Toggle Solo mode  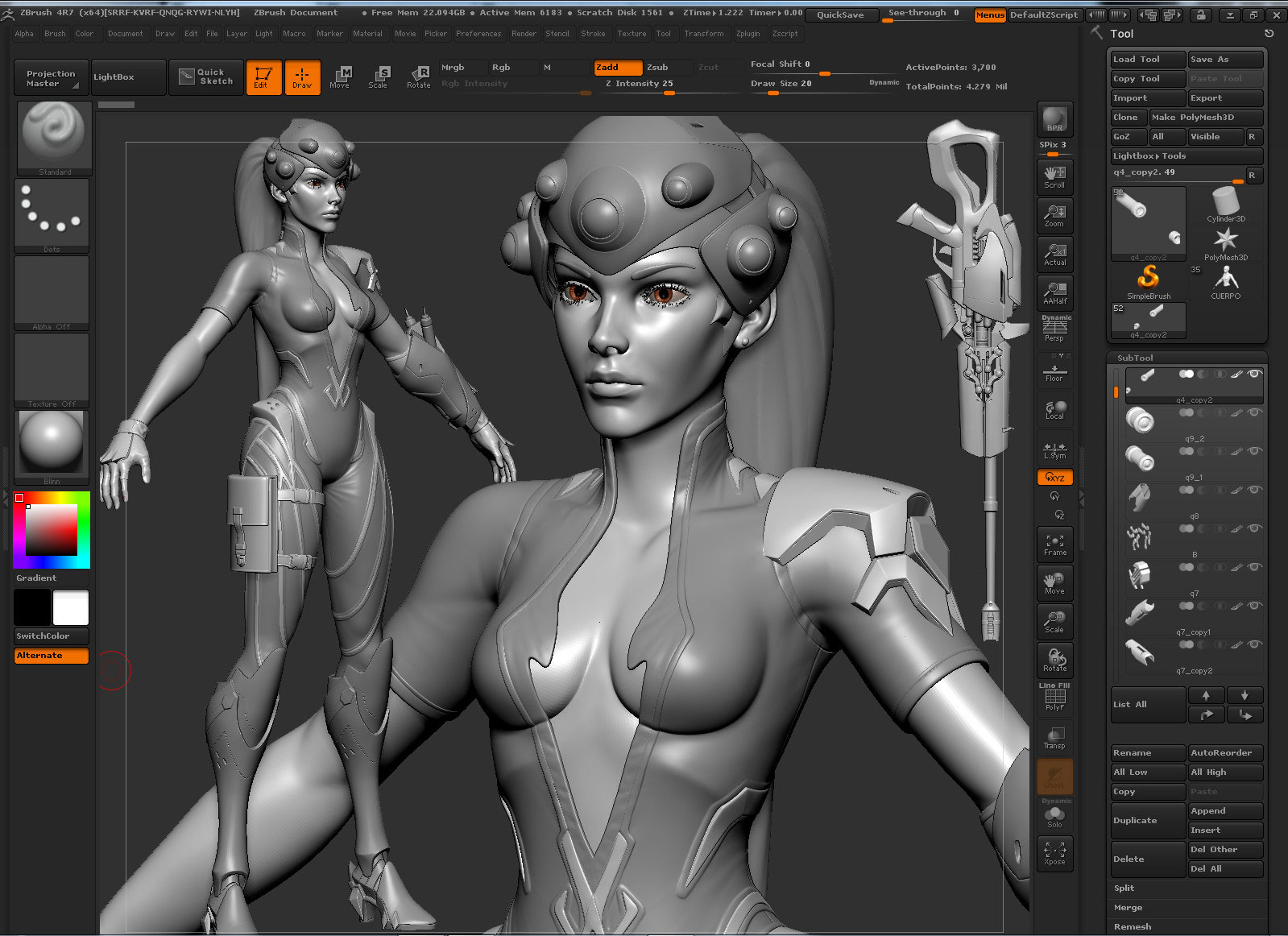click(x=1054, y=815)
